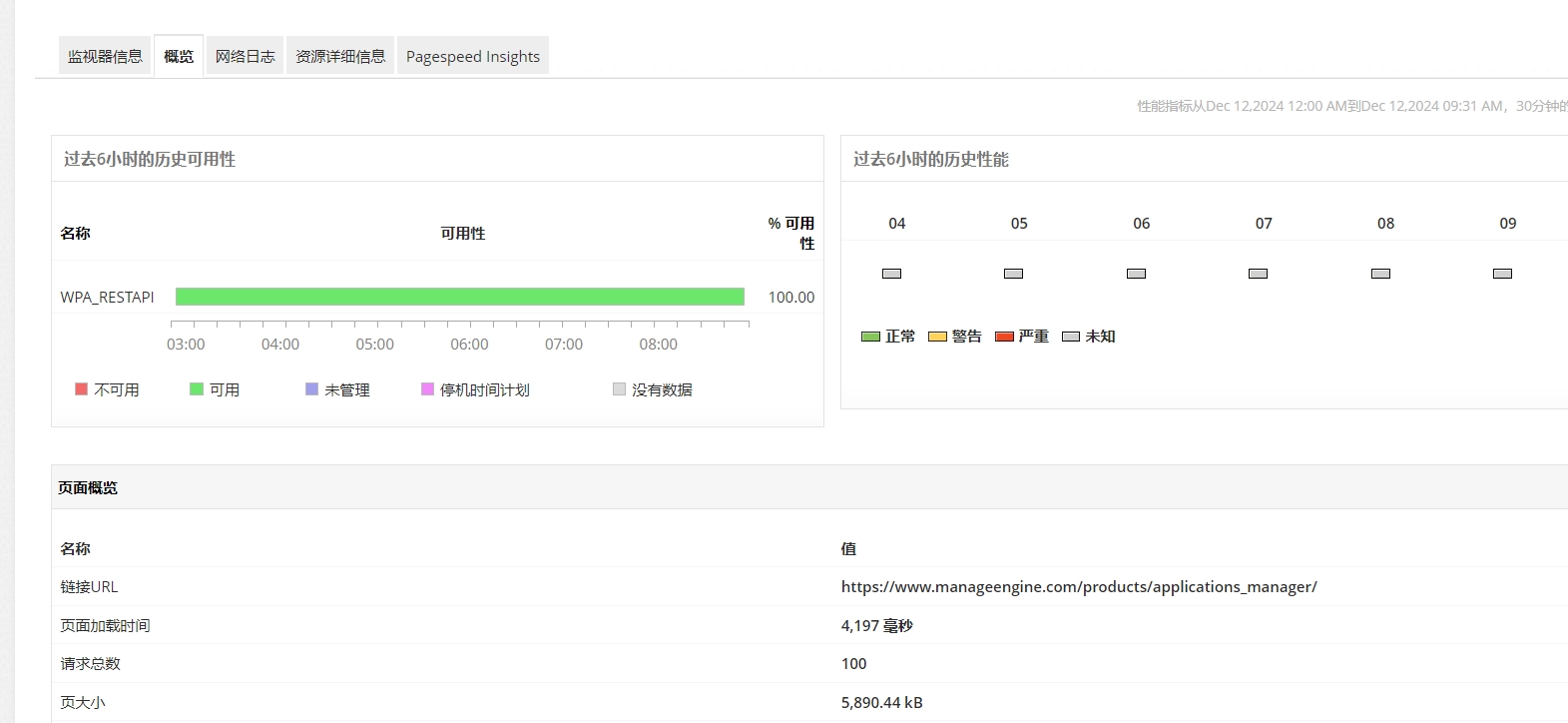The width and height of the screenshot is (1568, 723).
Task: Click the 06:00 time axis label
Action: pos(469,344)
